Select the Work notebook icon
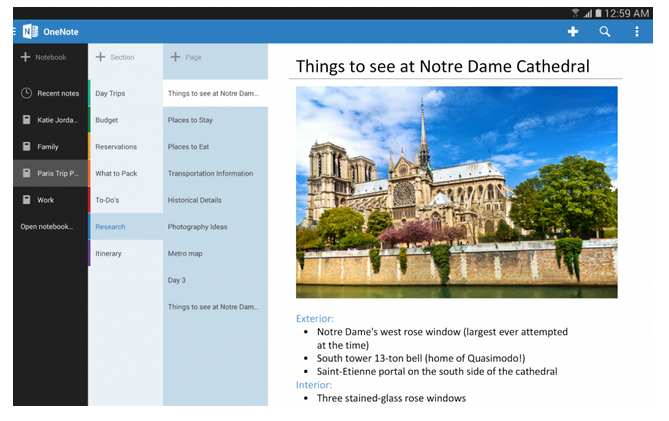This screenshot has height=421, width=669. coord(26,200)
